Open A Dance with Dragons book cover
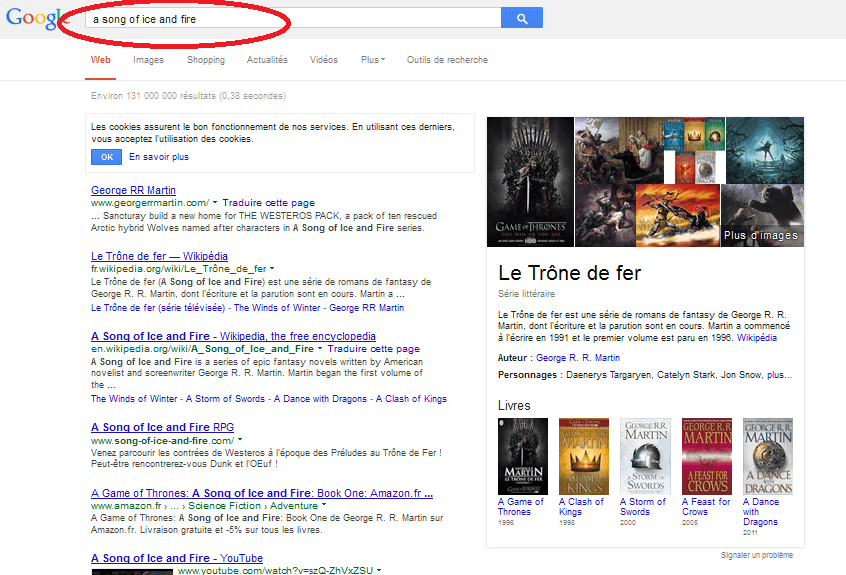This screenshot has width=846, height=575. click(768, 456)
